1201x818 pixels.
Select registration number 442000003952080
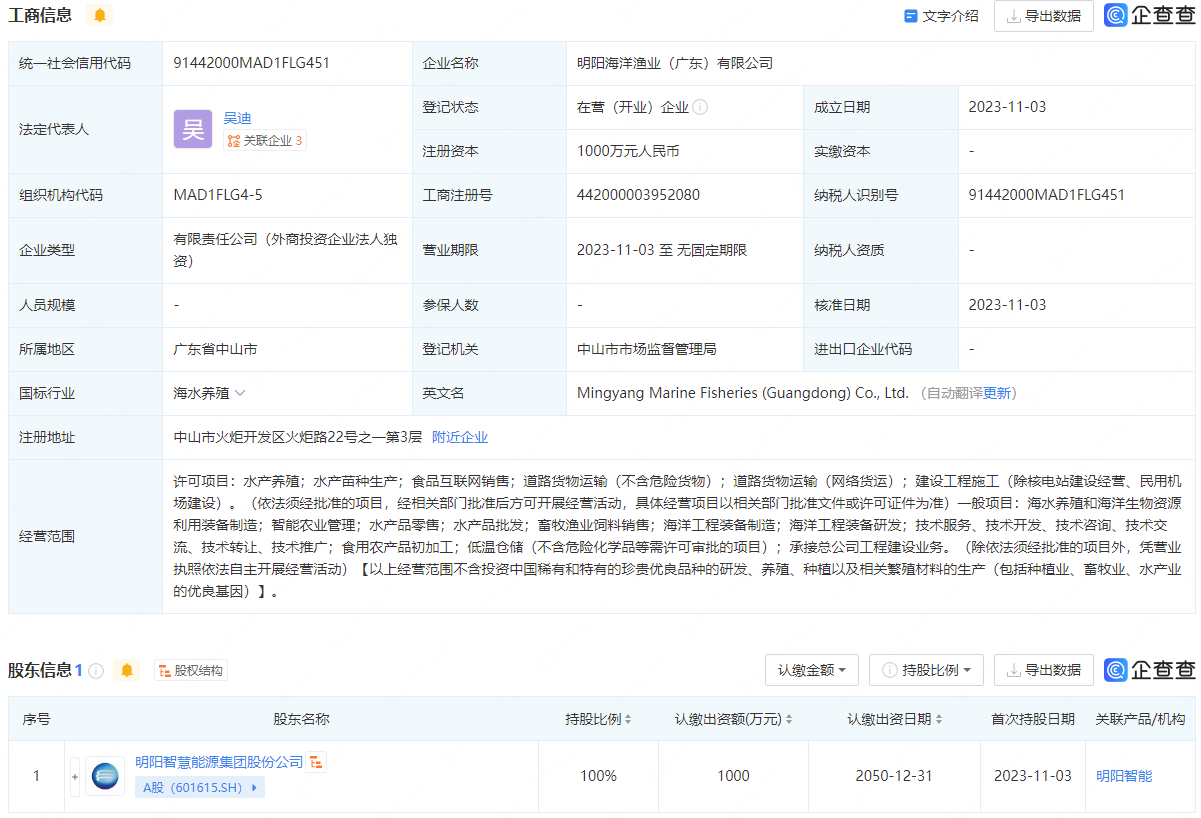(638, 195)
